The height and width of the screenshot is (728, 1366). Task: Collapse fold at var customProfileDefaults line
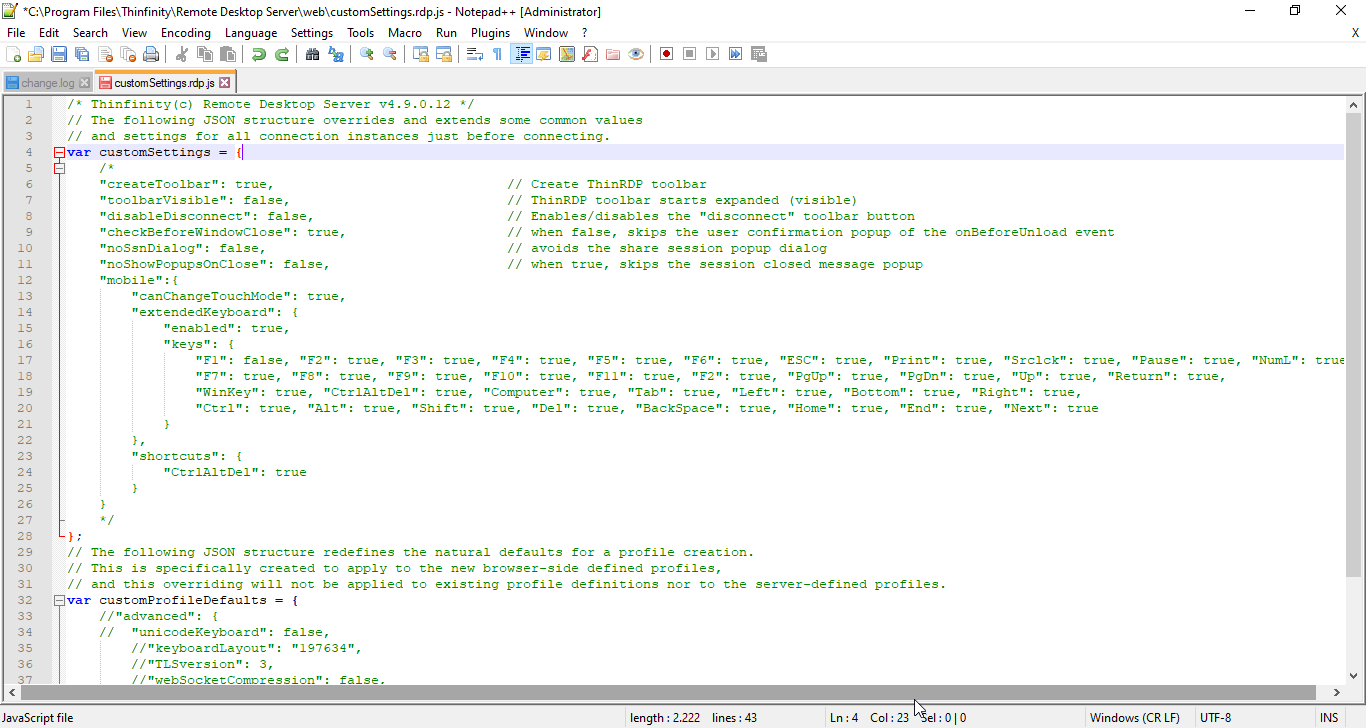click(59, 600)
